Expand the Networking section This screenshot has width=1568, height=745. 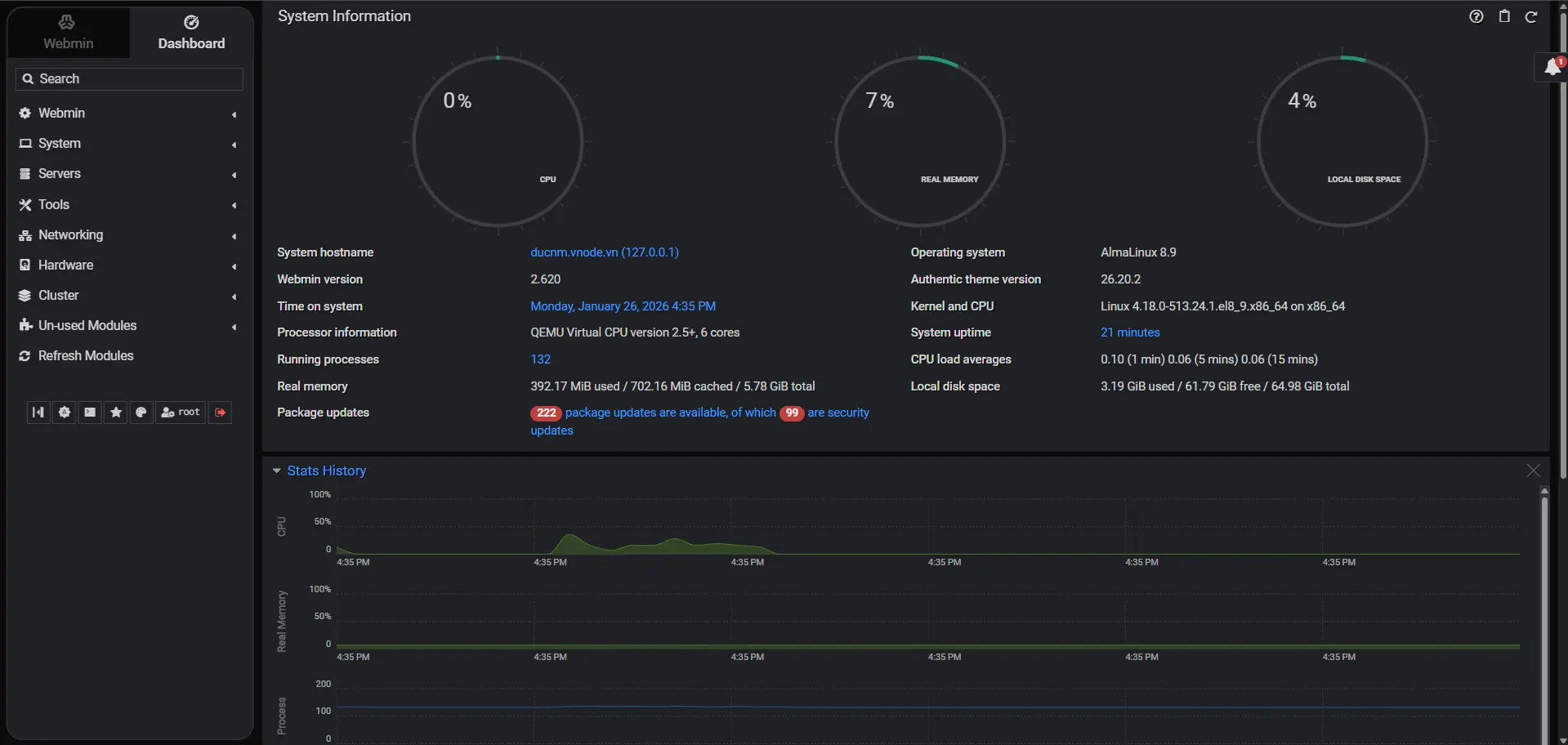(70, 234)
